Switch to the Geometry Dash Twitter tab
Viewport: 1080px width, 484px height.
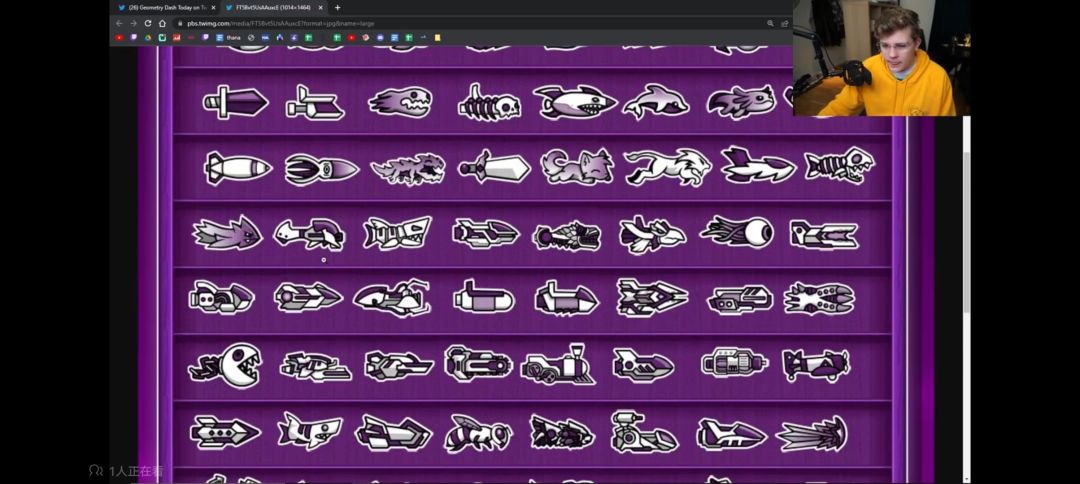(166, 7)
